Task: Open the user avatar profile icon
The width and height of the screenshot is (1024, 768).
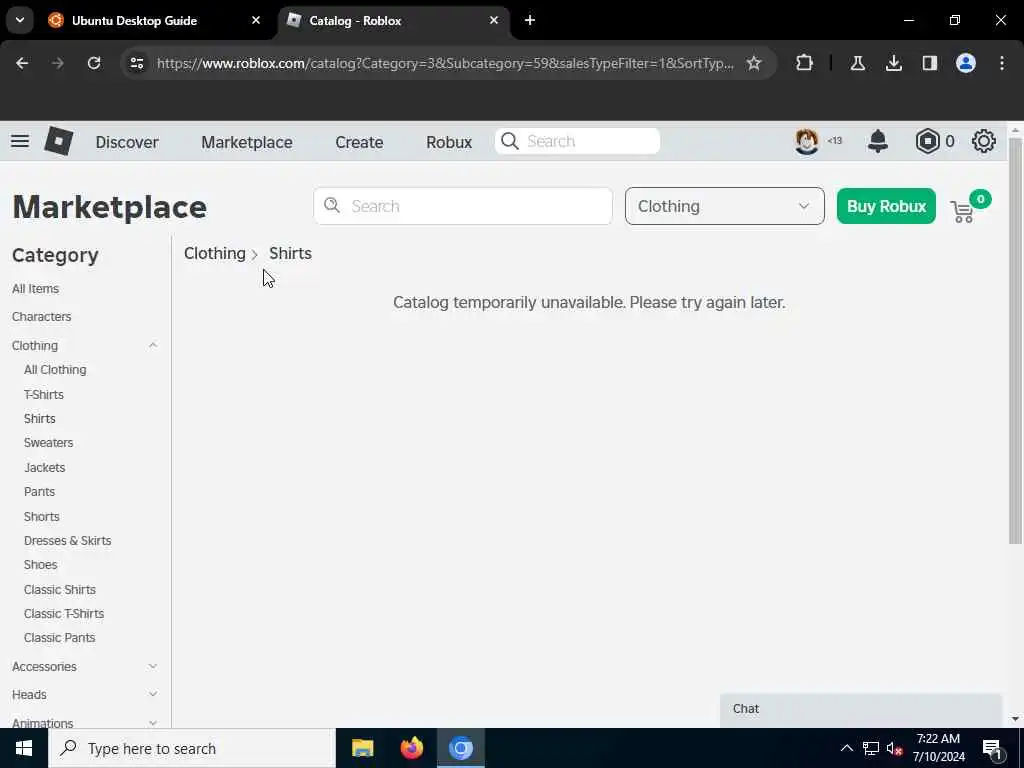Action: coord(807,141)
